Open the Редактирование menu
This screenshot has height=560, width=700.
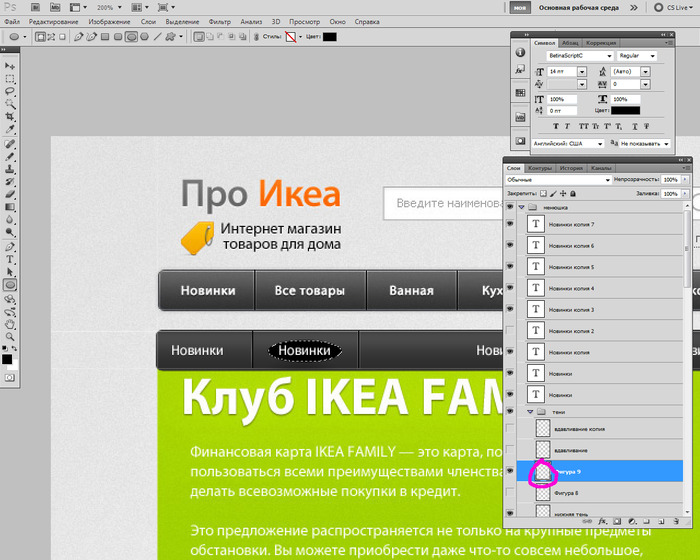click(x=54, y=21)
